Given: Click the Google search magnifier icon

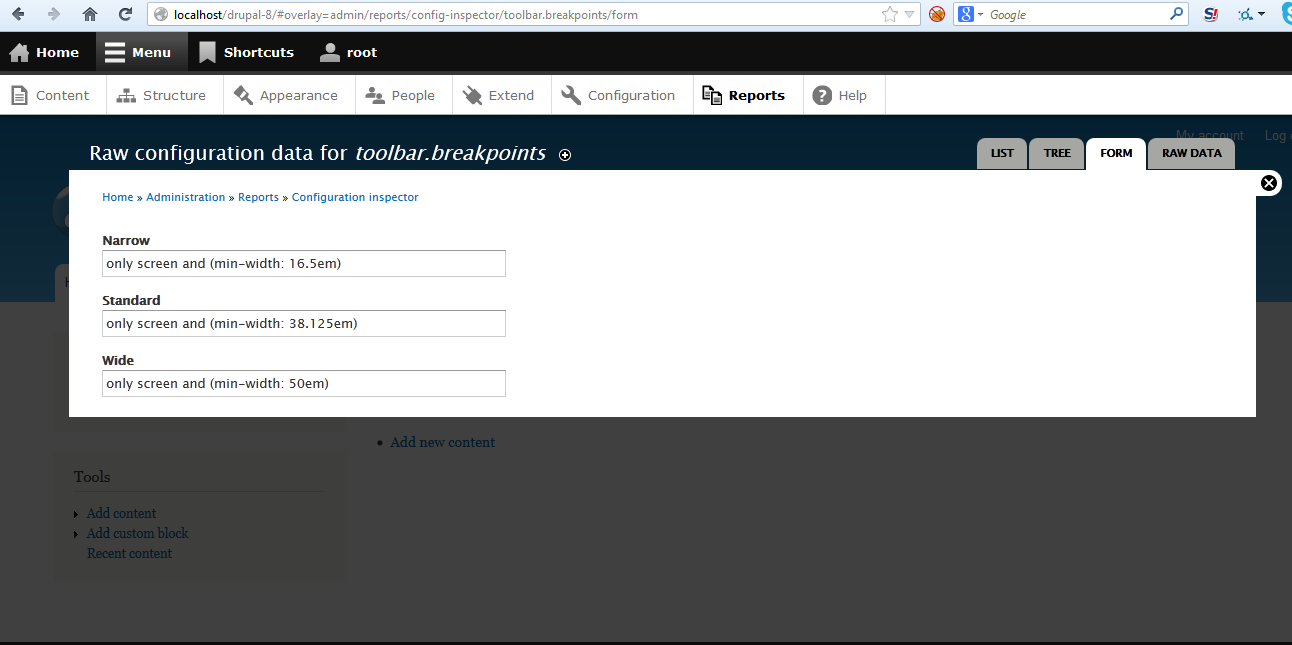Looking at the screenshot, I should point(1177,14).
